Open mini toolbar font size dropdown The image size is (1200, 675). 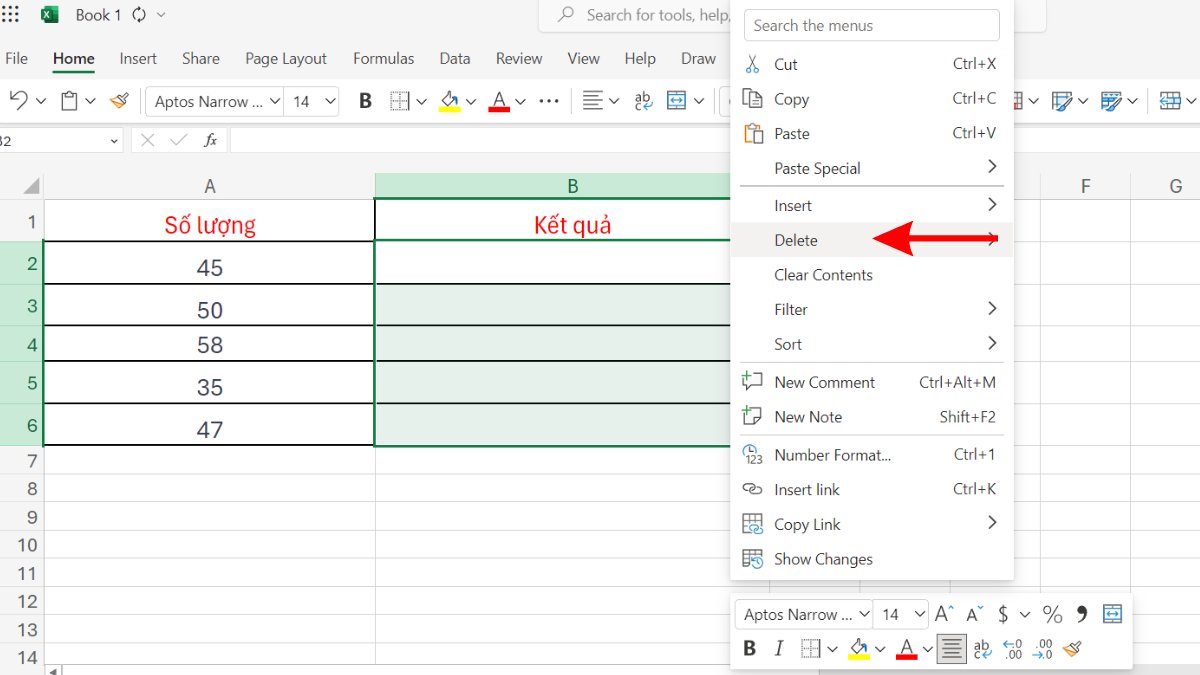pyautogui.click(x=920, y=614)
